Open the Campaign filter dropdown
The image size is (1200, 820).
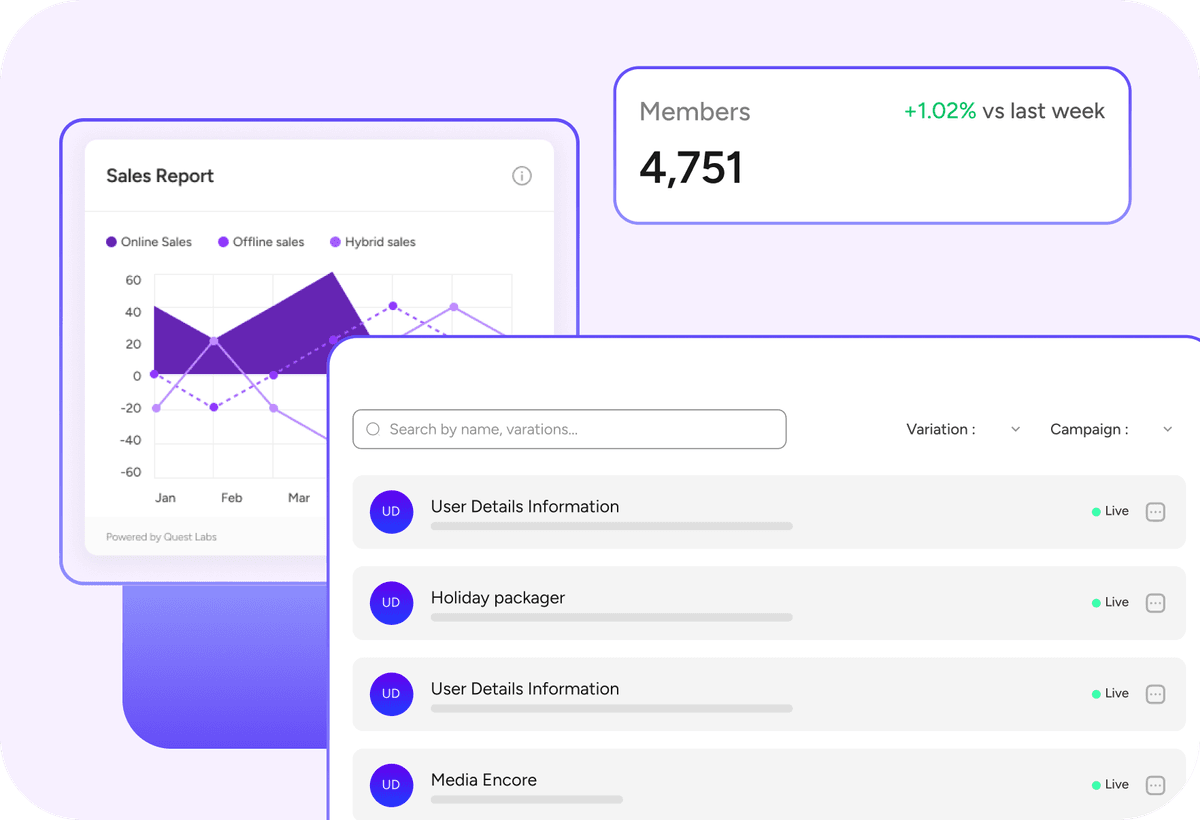click(x=1110, y=428)
